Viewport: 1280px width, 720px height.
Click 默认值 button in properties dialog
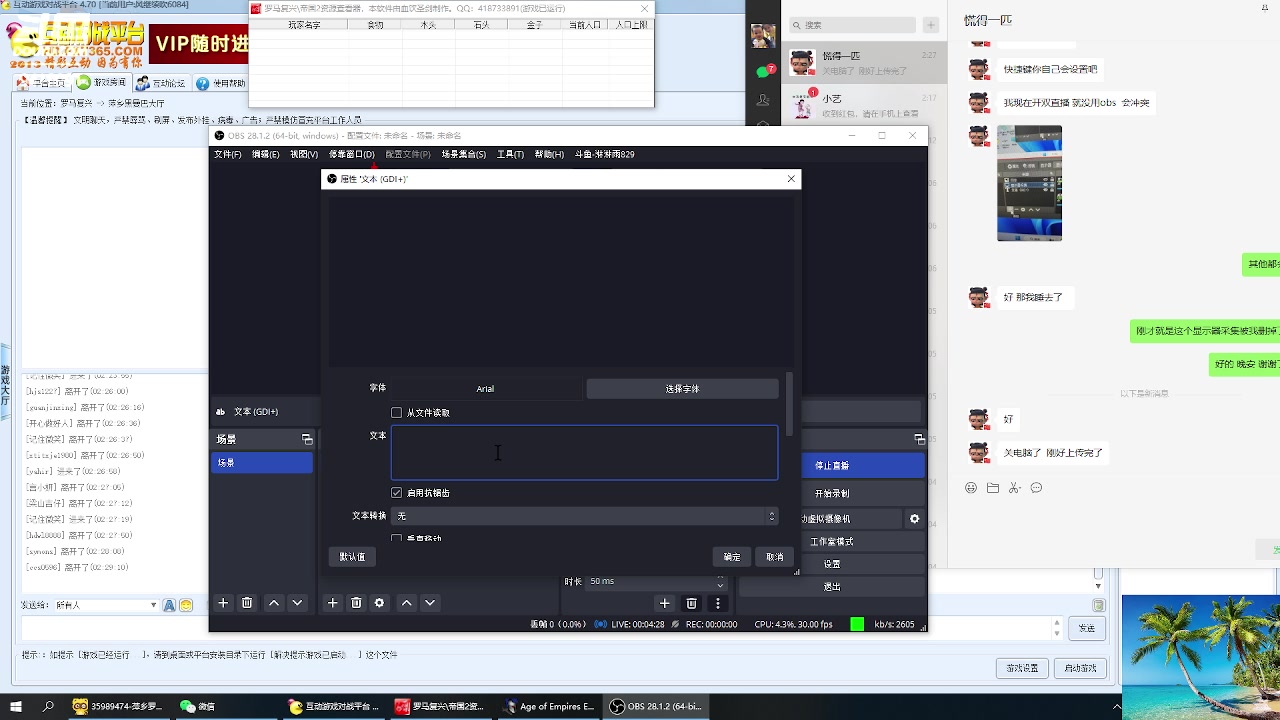click(352, 557)
